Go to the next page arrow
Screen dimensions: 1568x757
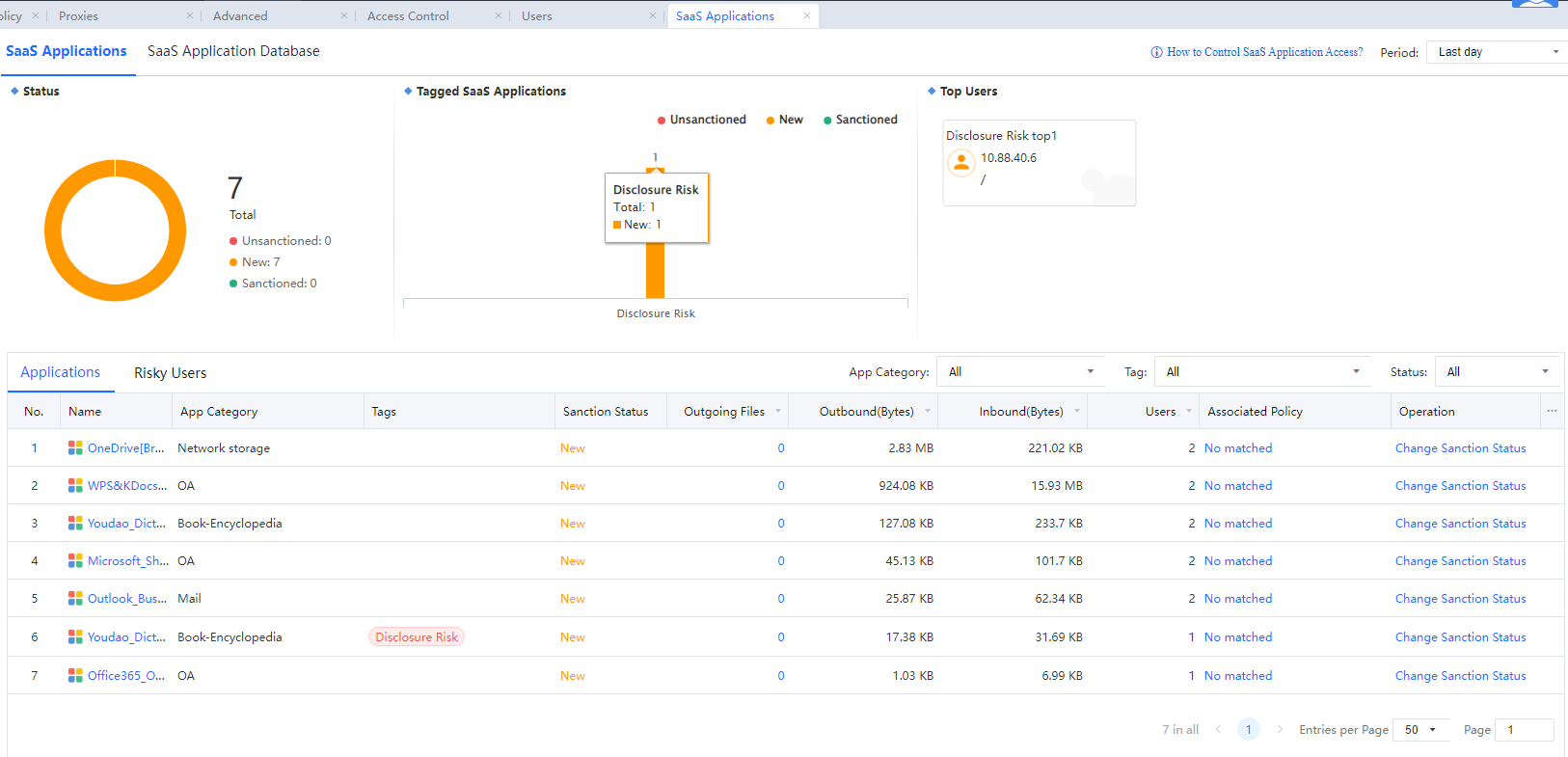coord(1280,729)
